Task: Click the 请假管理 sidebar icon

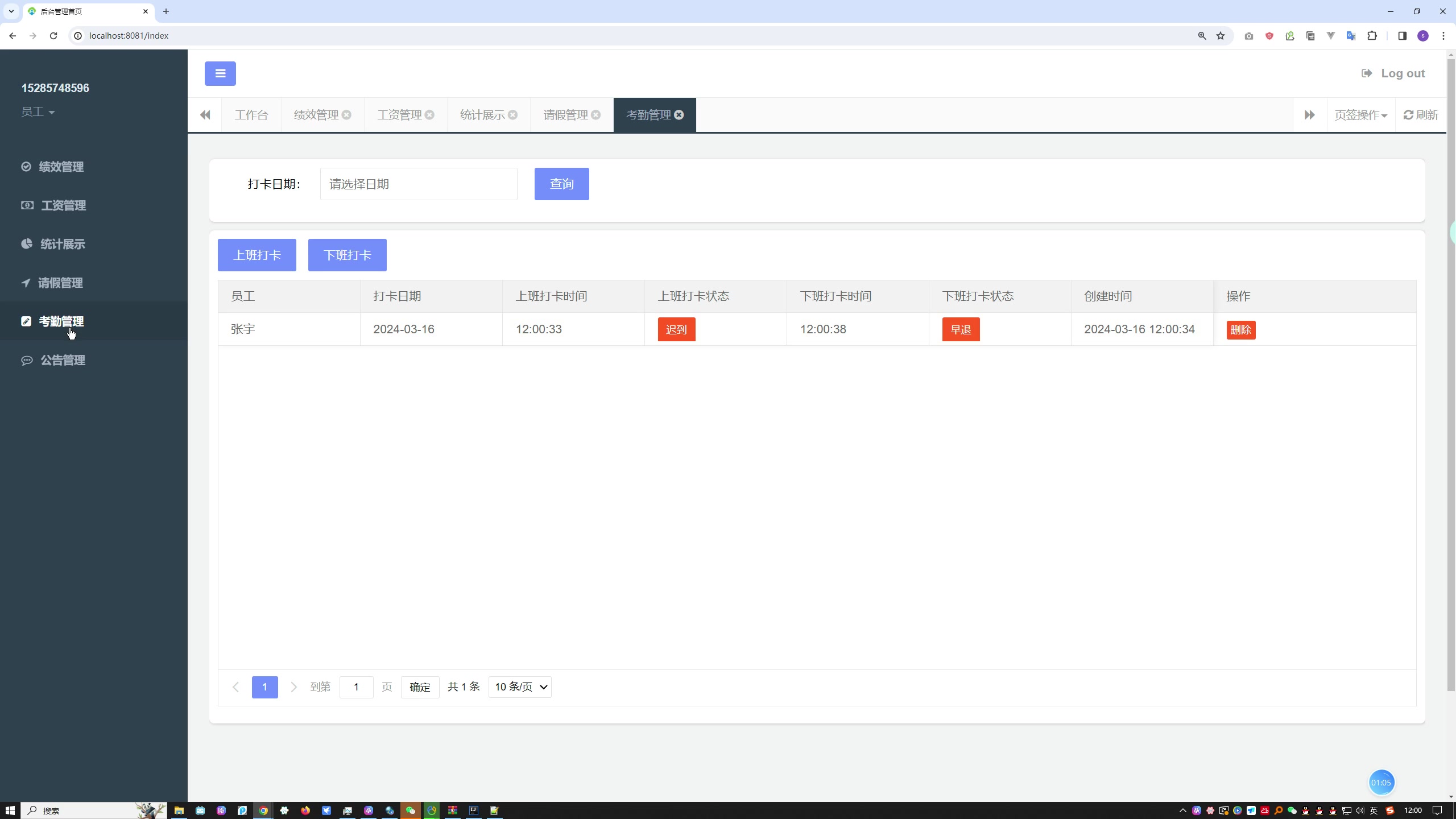Action: (27, 282)
